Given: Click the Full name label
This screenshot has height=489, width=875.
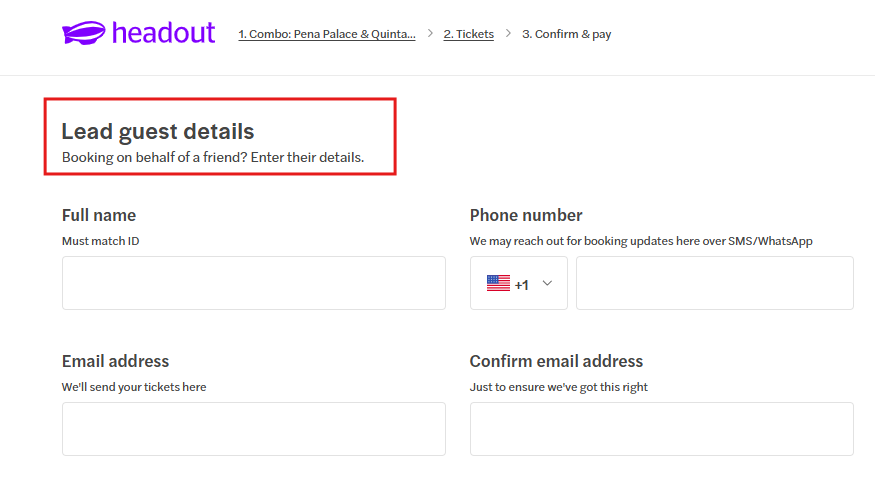Looking at the screenshot, I should pyautogui.click(x=99, y=215).
